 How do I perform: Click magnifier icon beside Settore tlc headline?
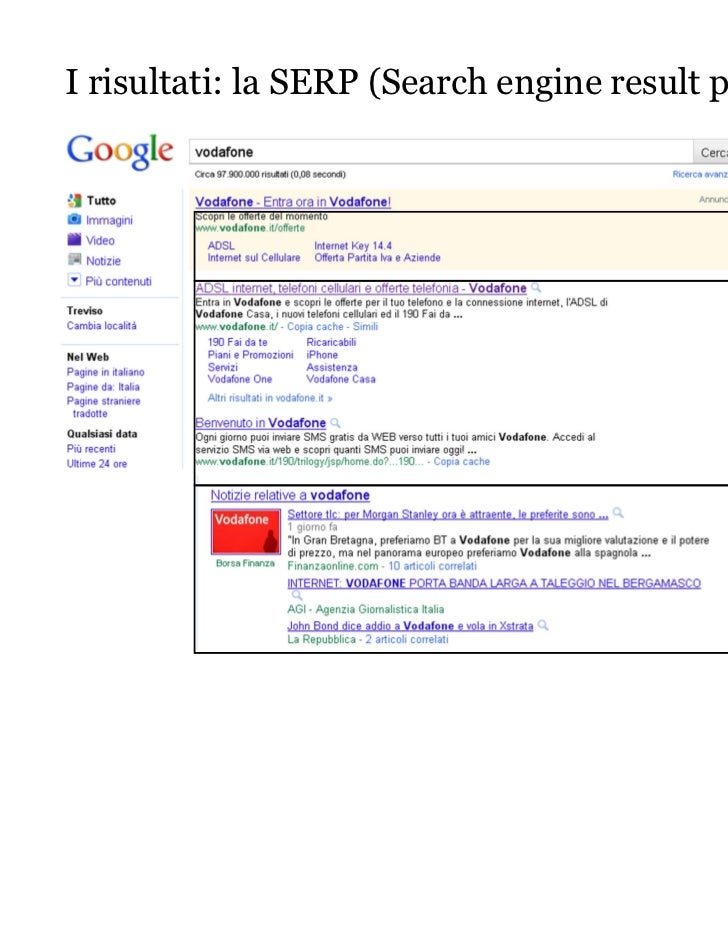(x=618, y=513)
